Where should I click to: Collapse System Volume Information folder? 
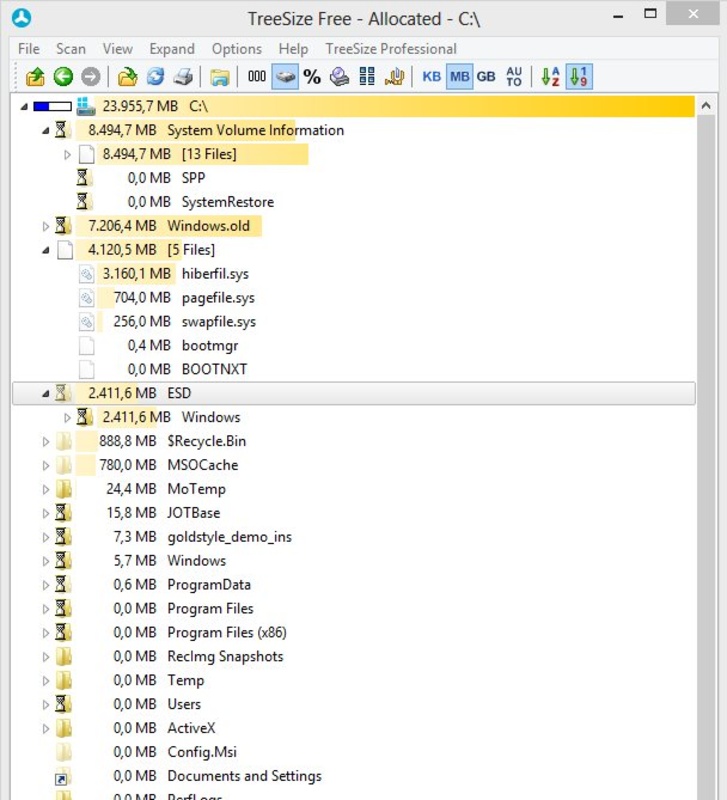coord(45,131)
